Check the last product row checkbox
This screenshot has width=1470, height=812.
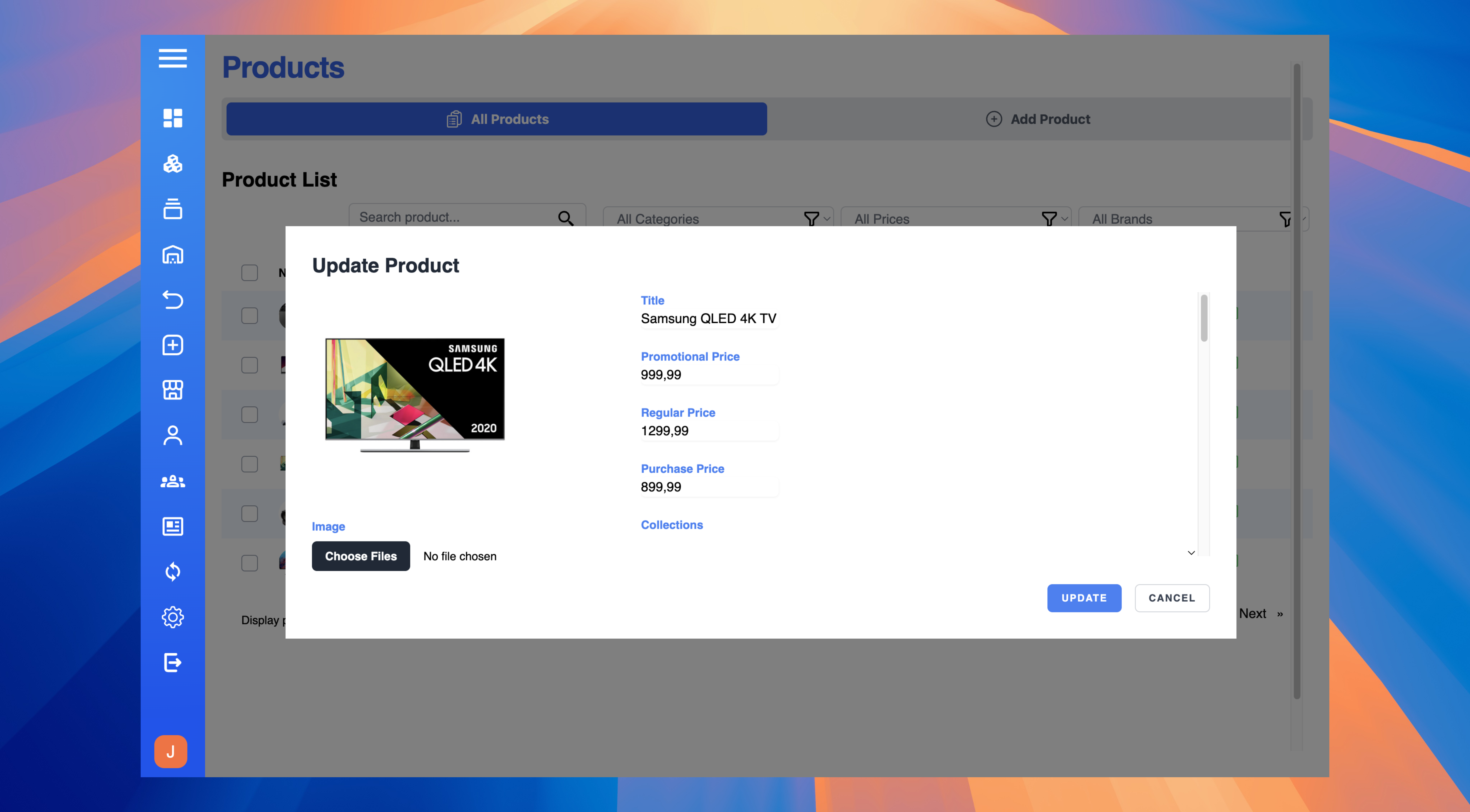pos(249,563)
